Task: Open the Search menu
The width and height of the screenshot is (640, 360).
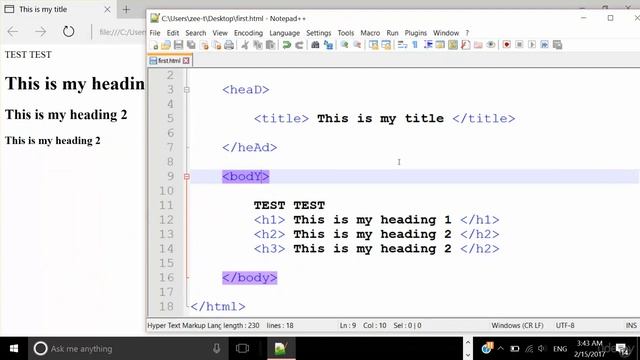Action: (x=196, y=33)
